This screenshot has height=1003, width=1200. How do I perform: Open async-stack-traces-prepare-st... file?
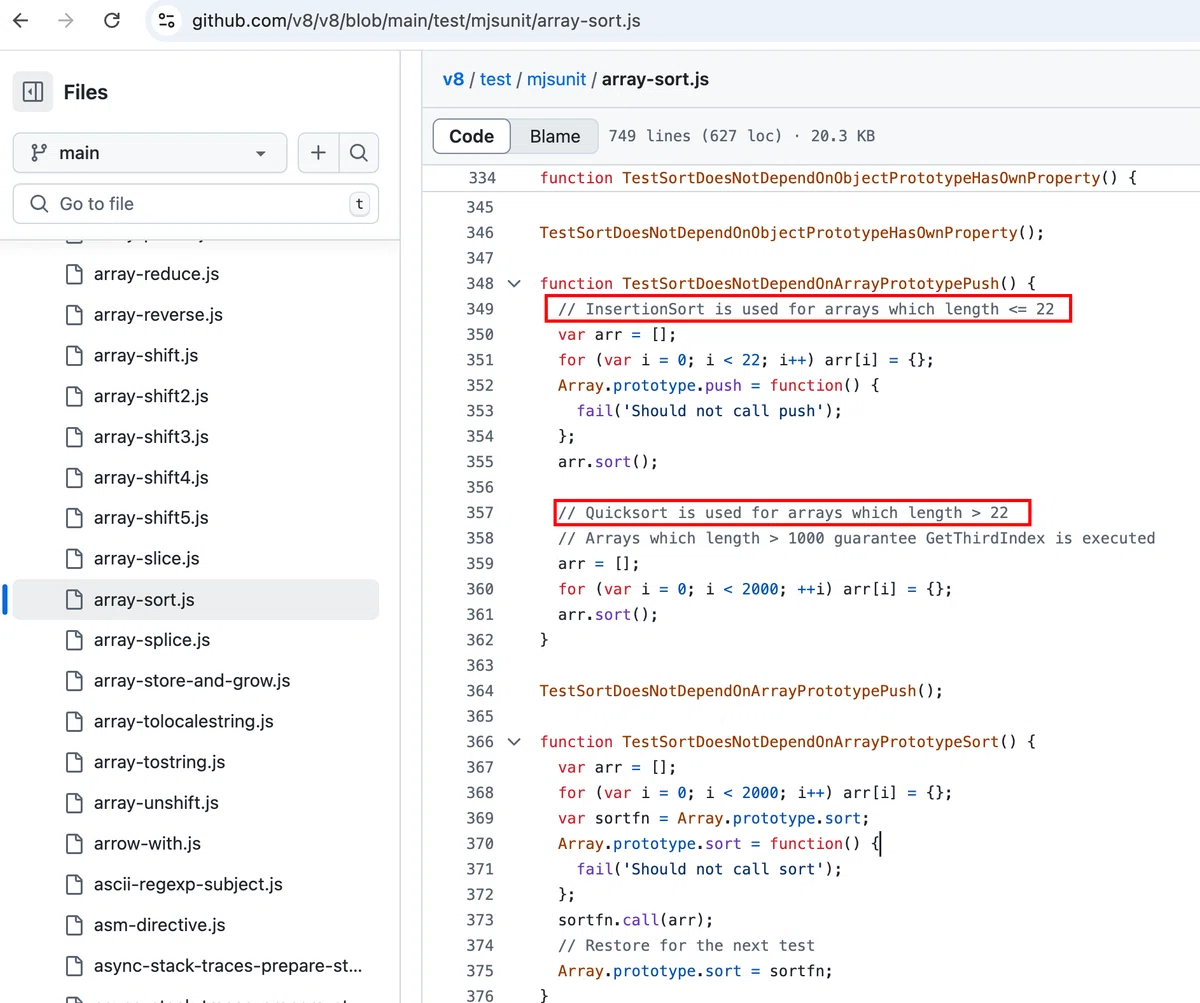point(228,967)
